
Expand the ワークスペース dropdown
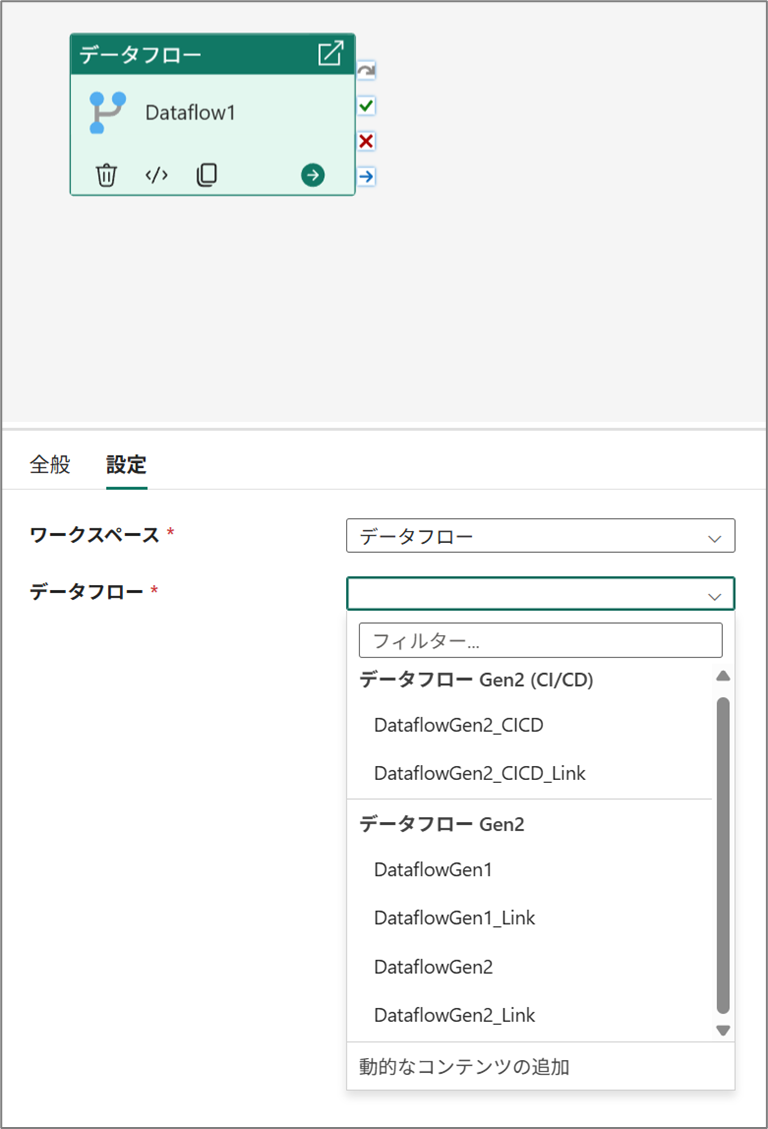coord(541,536)
